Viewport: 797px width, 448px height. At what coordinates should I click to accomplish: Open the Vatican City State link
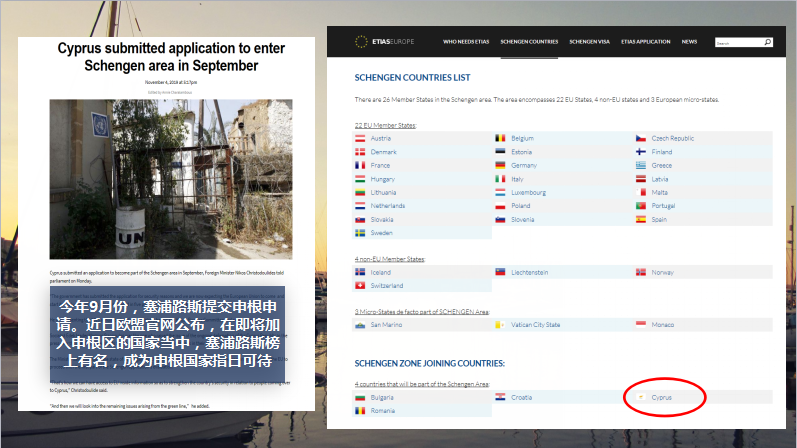point(535,325)
